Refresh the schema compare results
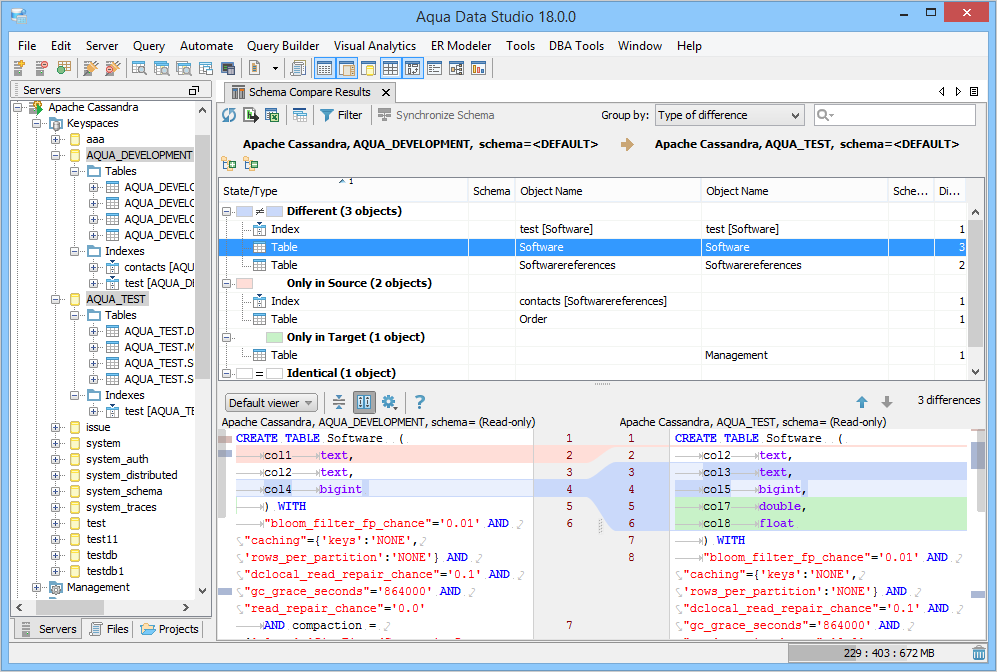The width and height of the screenshot is (997, 672). click(229, 115)
